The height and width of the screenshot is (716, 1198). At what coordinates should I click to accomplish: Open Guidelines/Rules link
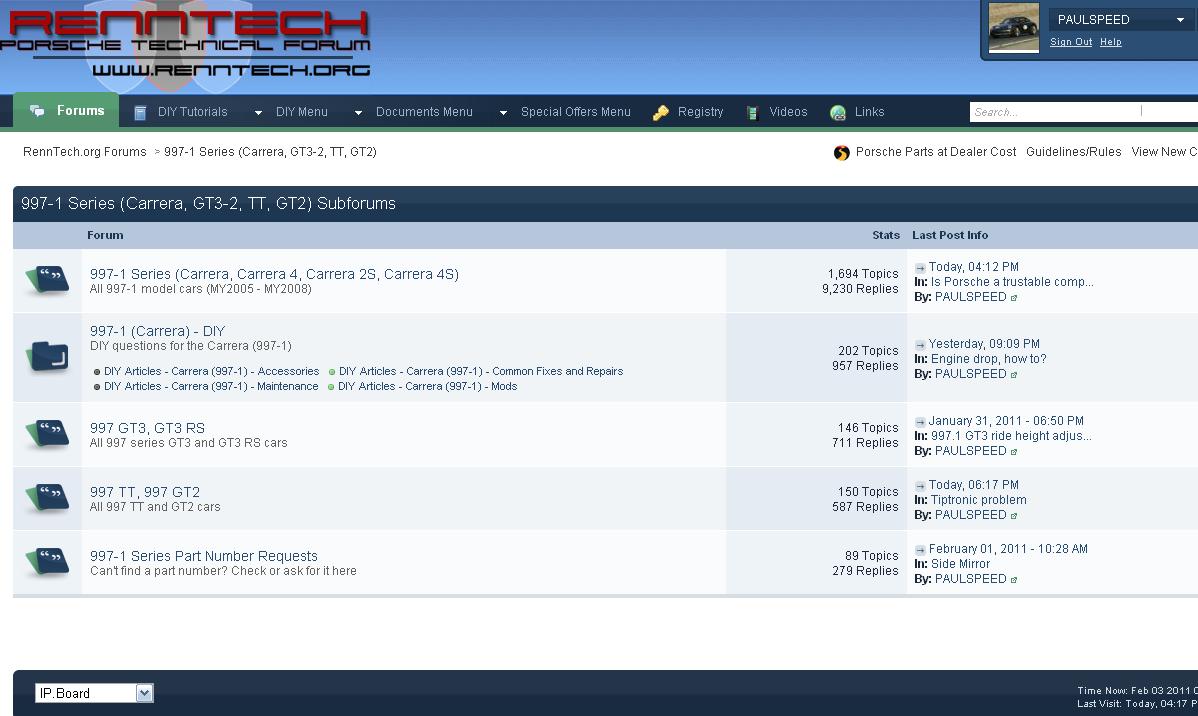[1073, 151]
